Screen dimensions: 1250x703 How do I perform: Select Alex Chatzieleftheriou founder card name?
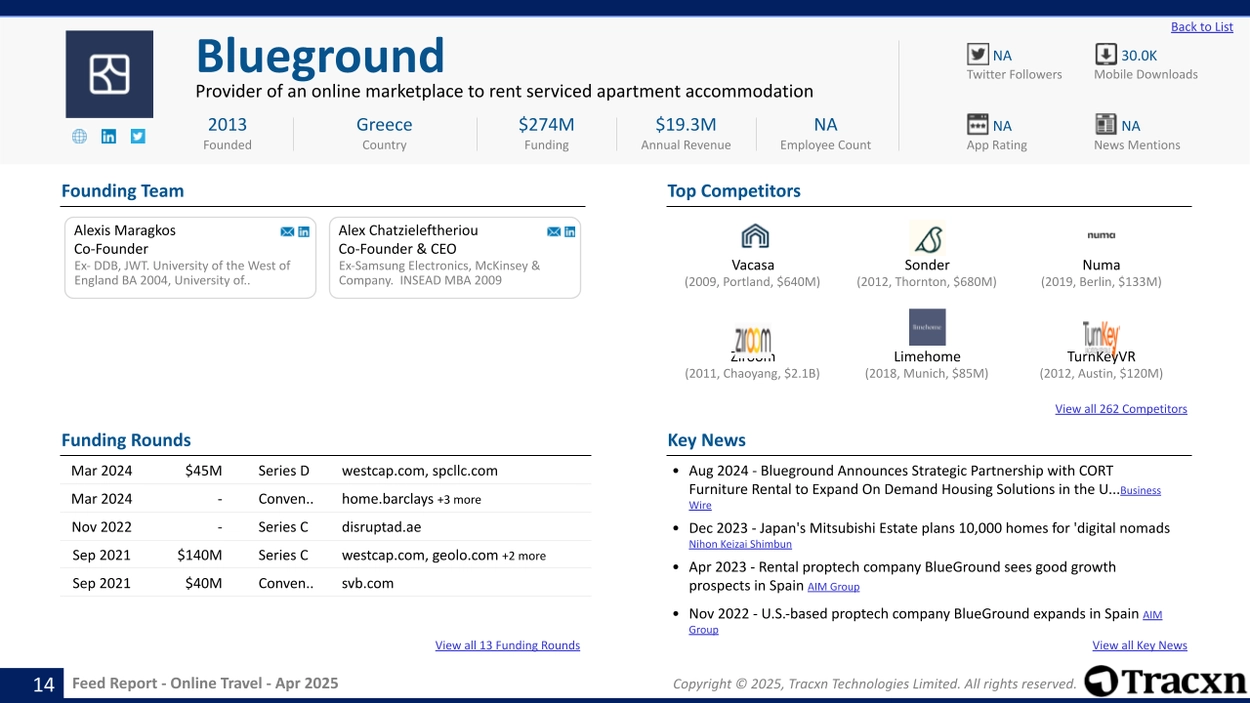click(408, 230)
